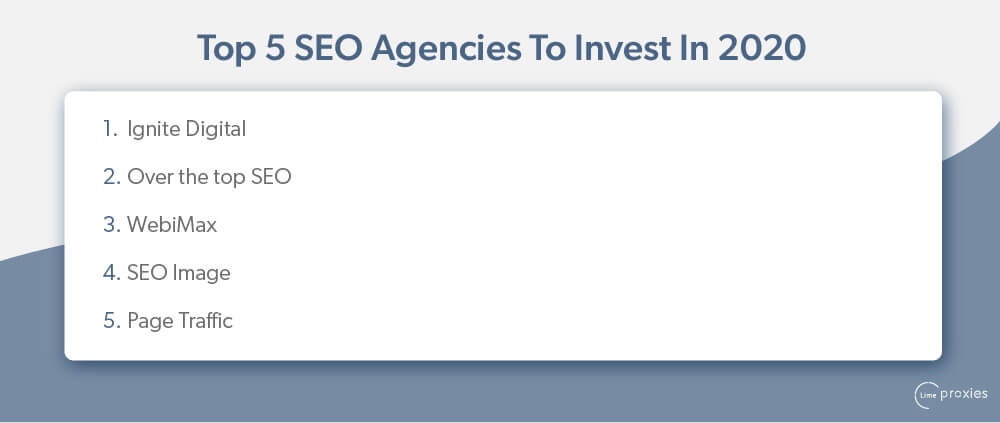
Task: Select the "Over the top SEO" entry
Action: point(209,177)
